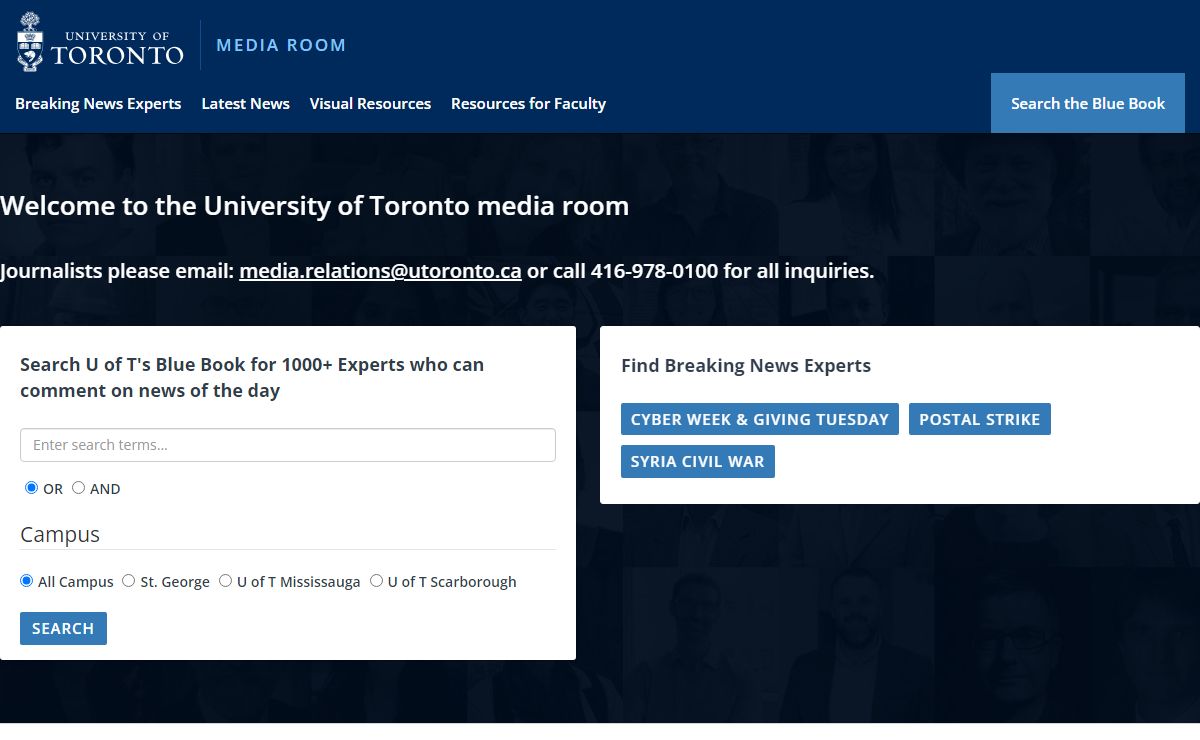The height and width of the screenshot is (740, 1200).
Task: Choose the All Campus radio option
Action: click(26, 581)
